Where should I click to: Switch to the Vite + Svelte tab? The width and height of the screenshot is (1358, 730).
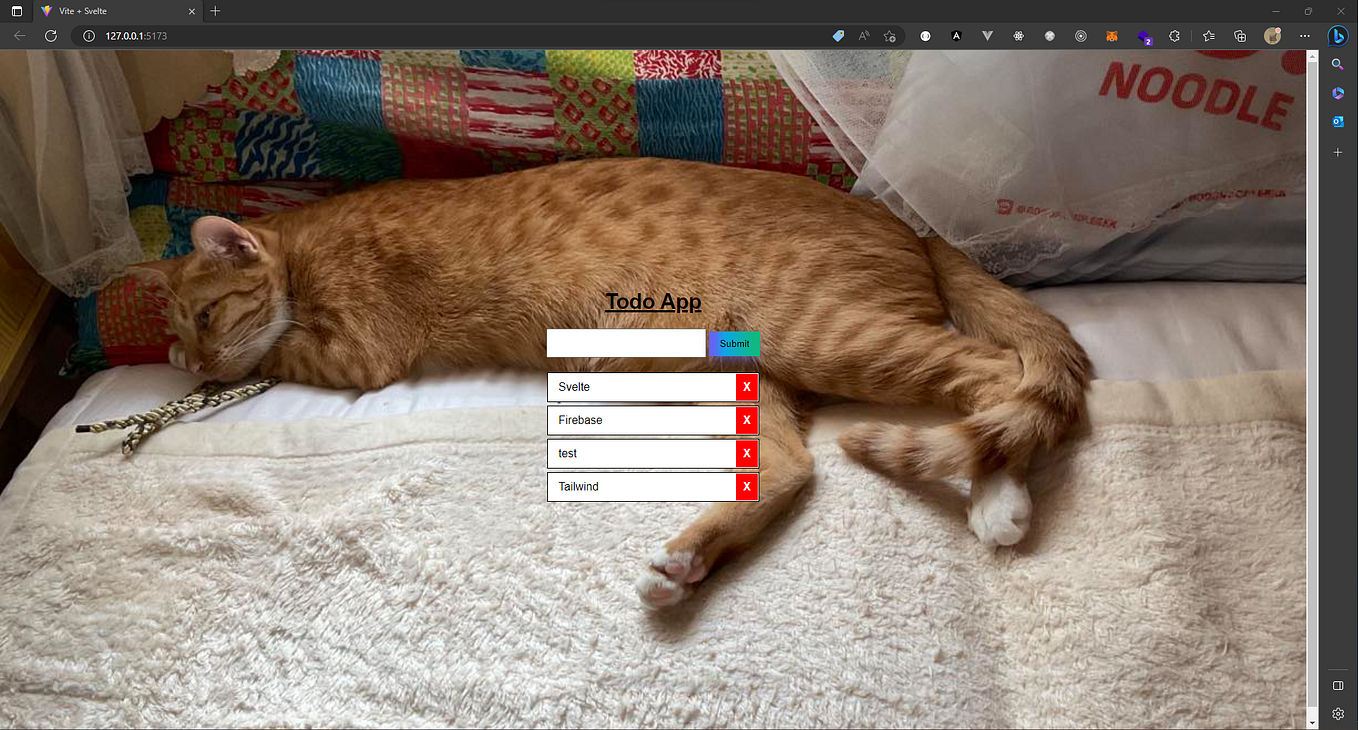pos(110,11)
